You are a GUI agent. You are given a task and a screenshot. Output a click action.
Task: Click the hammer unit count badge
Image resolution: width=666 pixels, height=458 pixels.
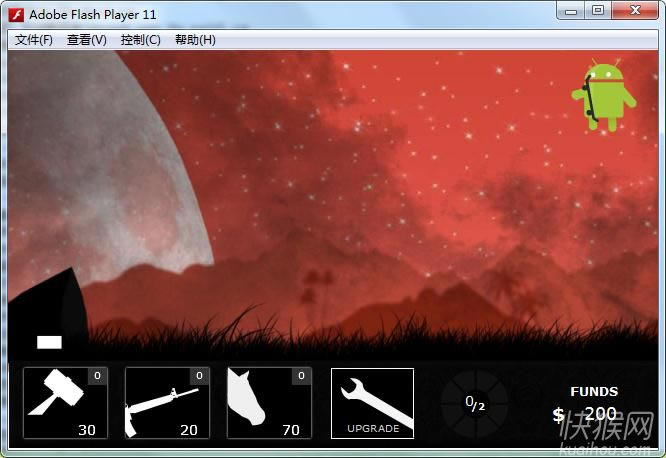tap(97, 376)
